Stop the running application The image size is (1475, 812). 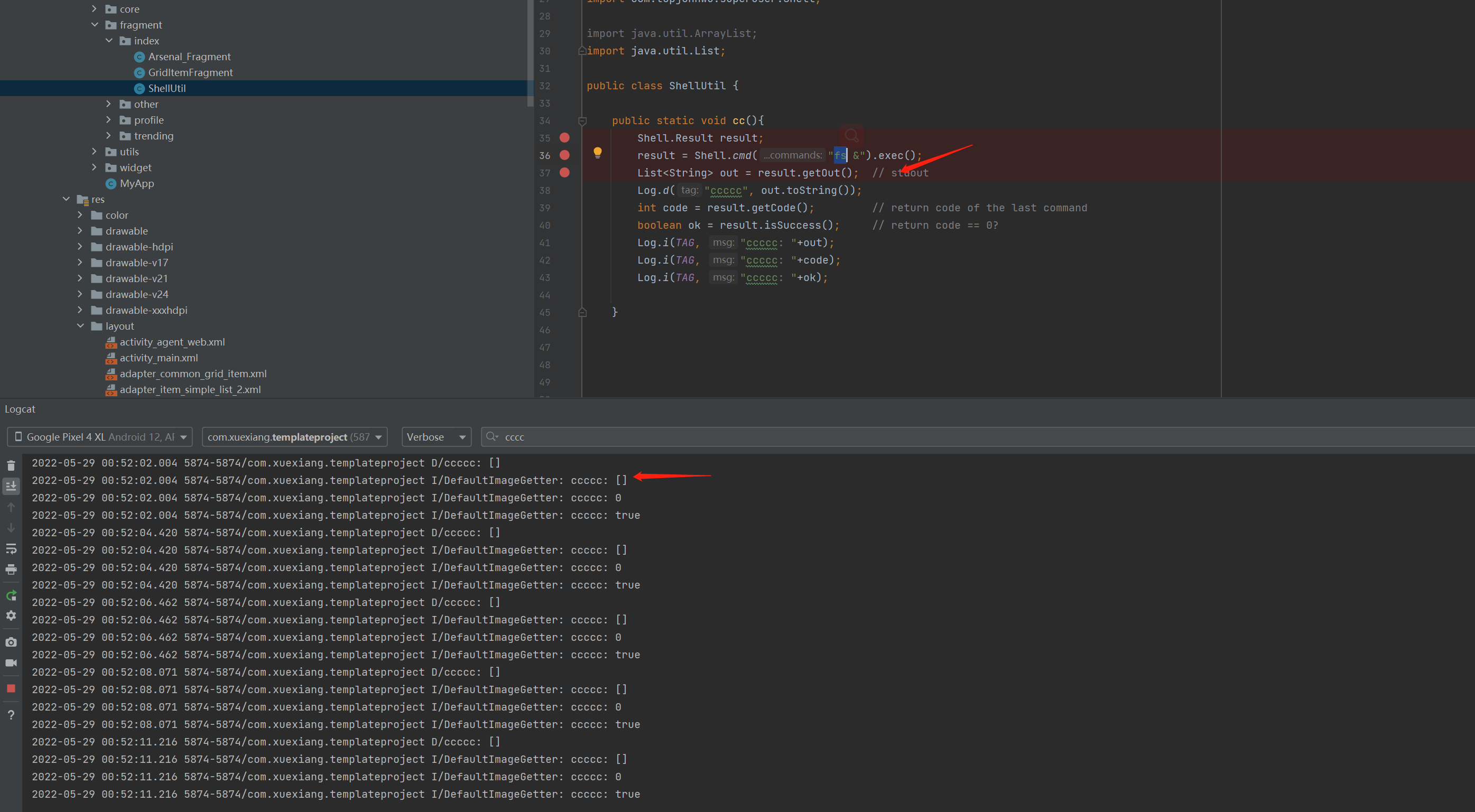tap(11, 688)
